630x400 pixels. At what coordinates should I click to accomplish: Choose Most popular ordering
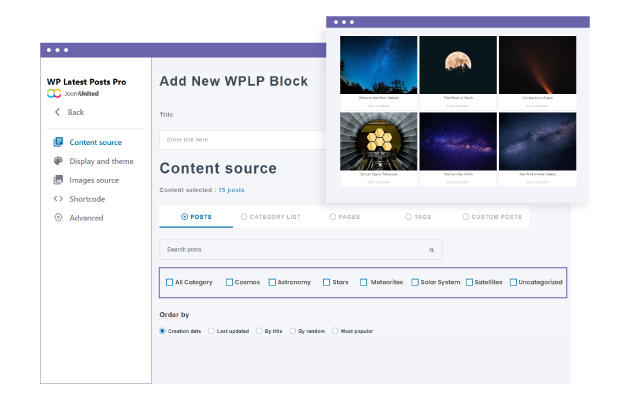pyautogui.click(x=335, y=331)
